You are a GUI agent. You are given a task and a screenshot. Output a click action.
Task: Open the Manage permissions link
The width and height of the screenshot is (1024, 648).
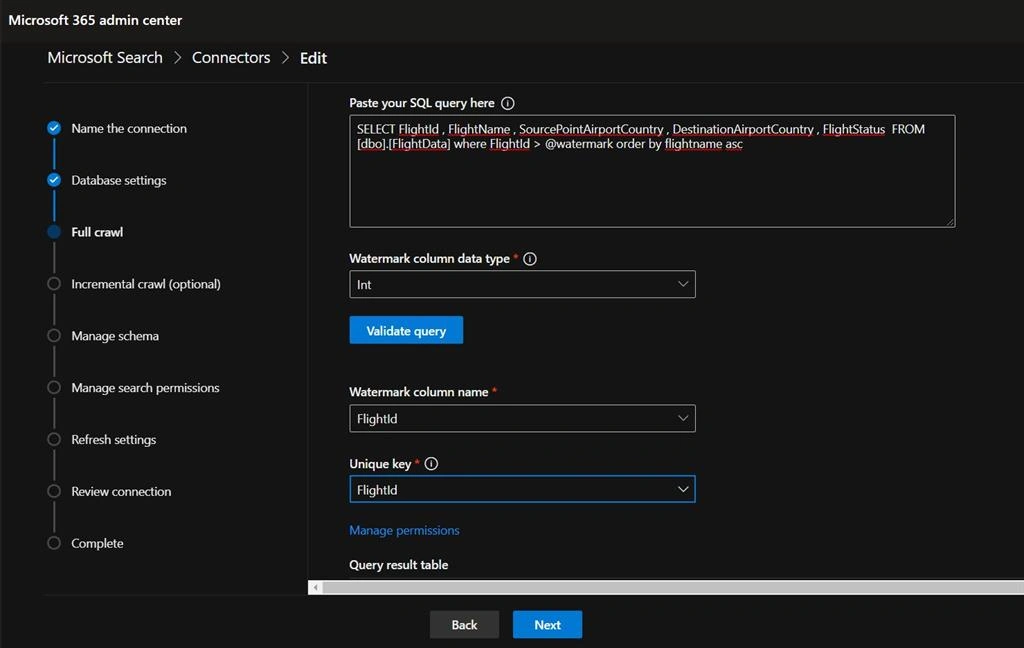pos(404,530)
